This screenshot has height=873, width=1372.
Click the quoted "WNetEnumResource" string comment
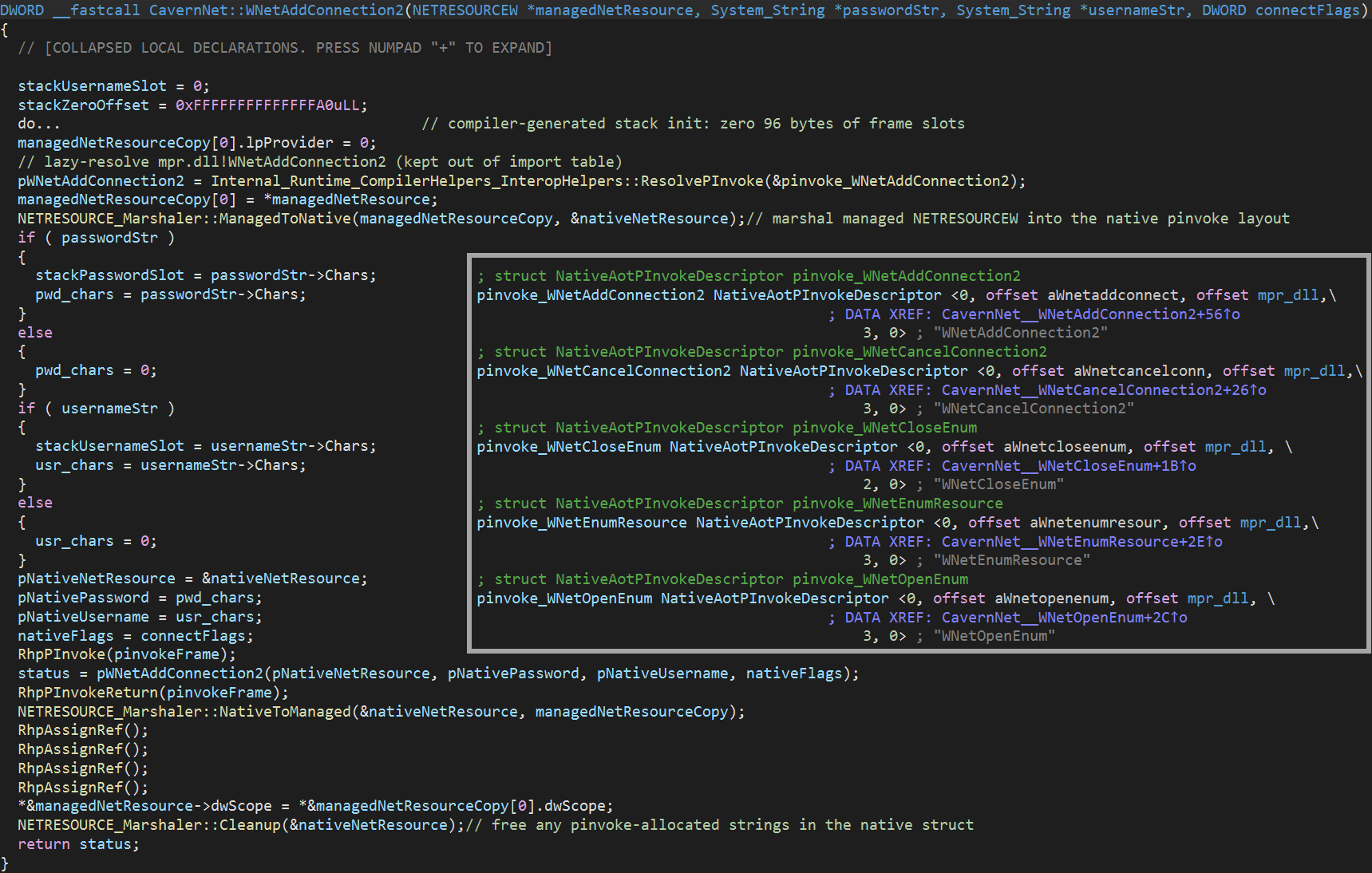(1012, 560)
